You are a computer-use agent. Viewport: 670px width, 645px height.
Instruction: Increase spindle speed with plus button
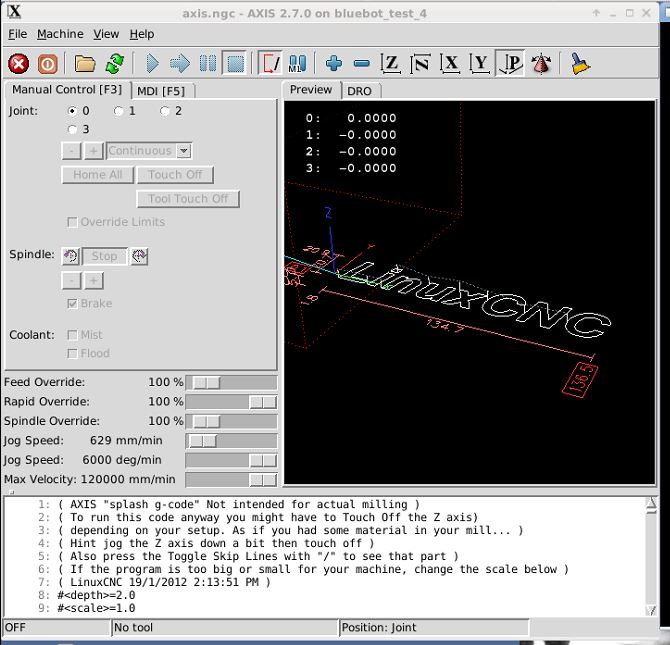tap(94, 281)
